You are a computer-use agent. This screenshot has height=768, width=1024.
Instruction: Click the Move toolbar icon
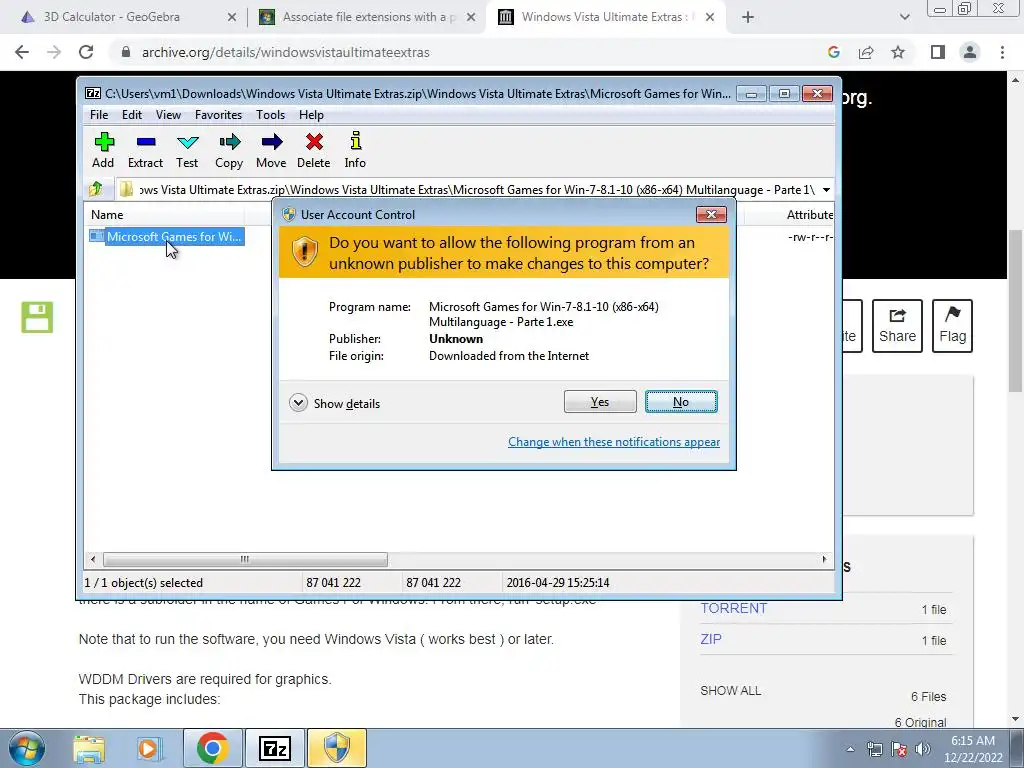271,151
